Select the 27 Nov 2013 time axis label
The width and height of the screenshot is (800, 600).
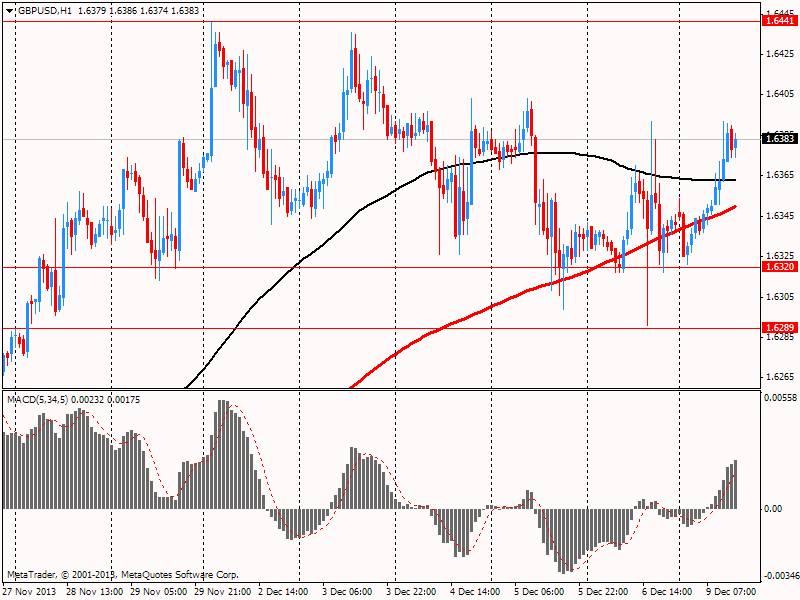pos(29,592)
